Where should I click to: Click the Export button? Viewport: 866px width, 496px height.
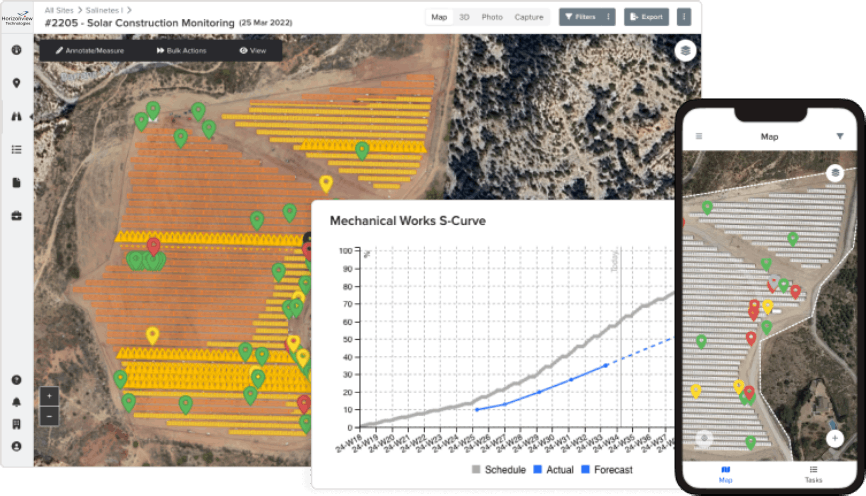(x=646, y=17)
